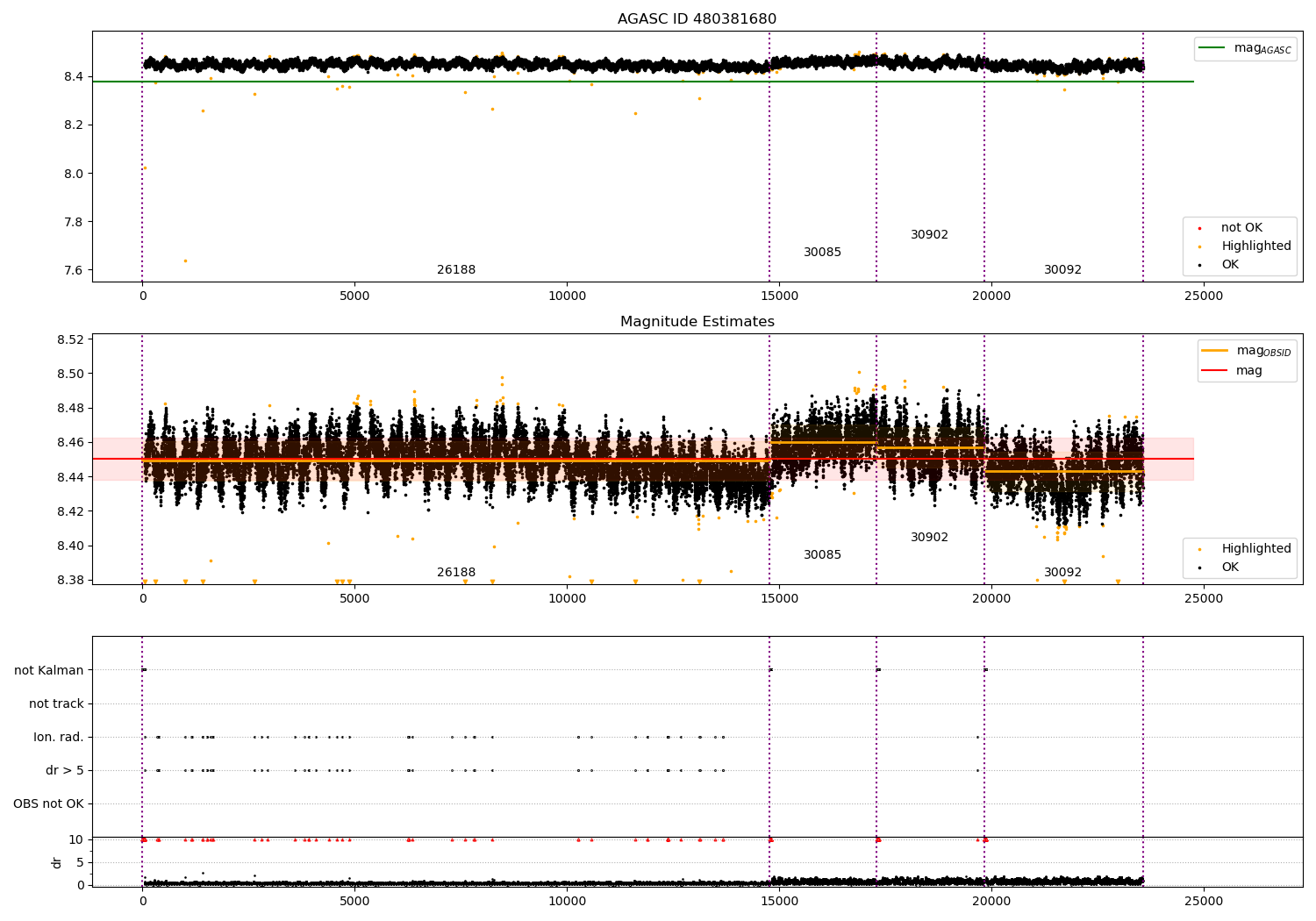The image size is (1316, 921).
Task: Click x-axis tick 10000 below top plot
Action: [x=567, y=296]
